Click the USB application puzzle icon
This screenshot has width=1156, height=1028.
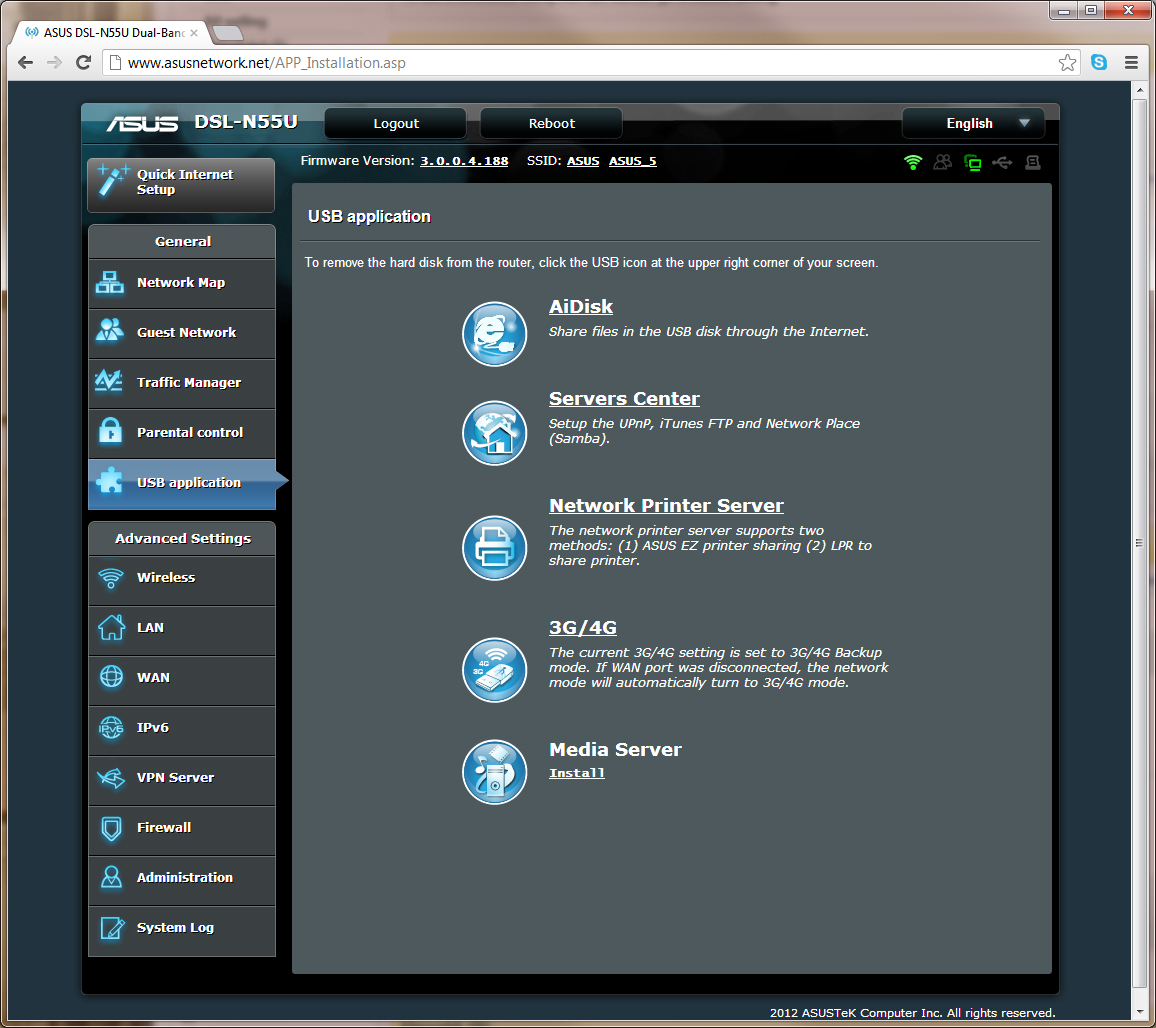pyautogui.click(x=110, y=481)
